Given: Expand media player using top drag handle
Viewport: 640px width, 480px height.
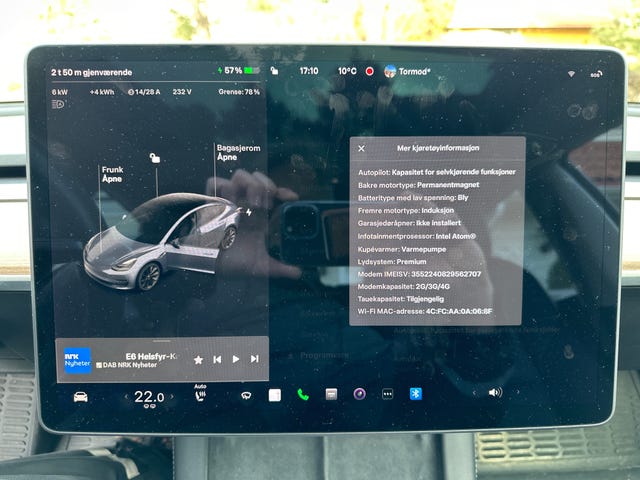Looking at the screenshot, I should point(162,341).
